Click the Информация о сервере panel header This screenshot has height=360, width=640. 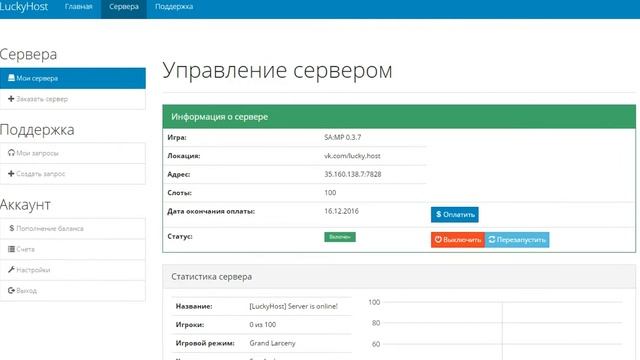point(399,117)
